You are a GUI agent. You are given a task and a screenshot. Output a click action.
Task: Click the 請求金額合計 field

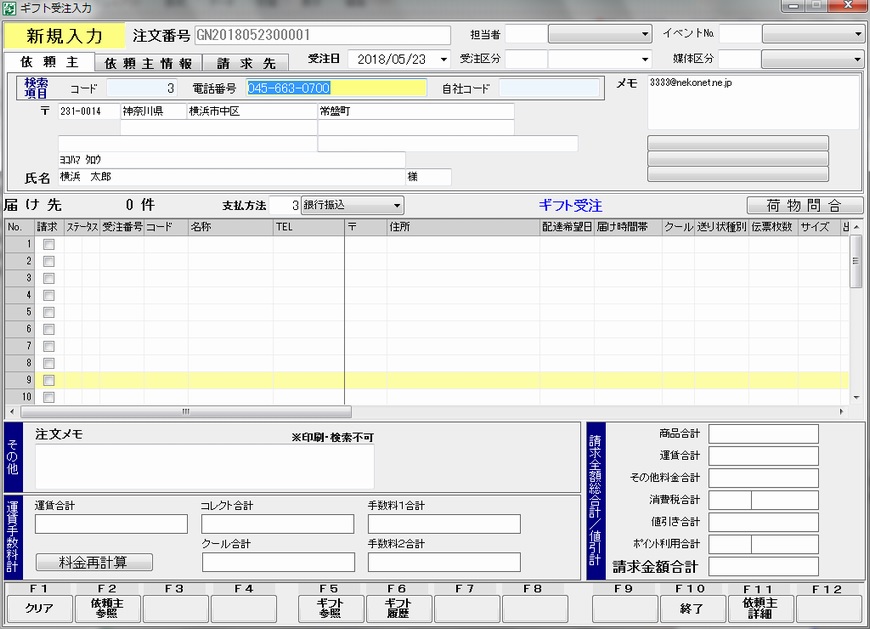(763, 567)
